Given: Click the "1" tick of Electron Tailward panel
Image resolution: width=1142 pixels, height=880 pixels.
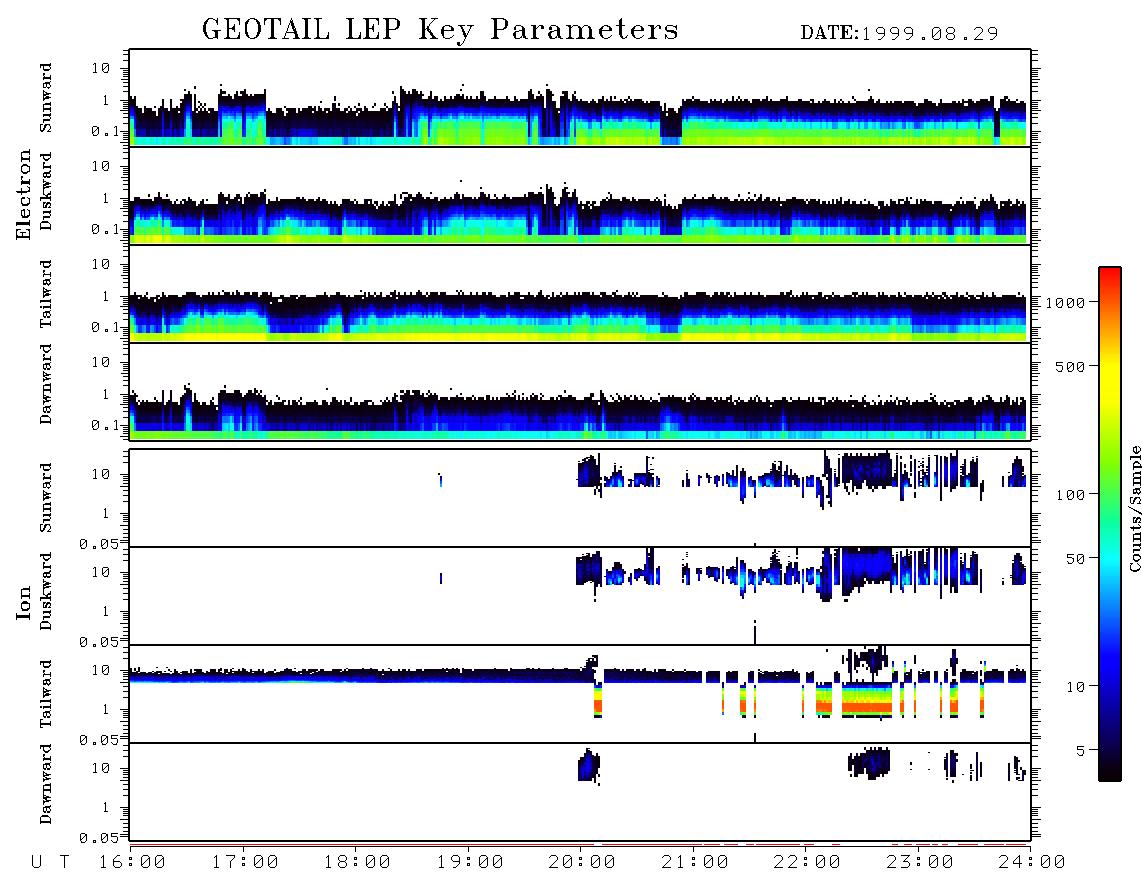Looking at the screenshot, I should click(x=106, y=296).
